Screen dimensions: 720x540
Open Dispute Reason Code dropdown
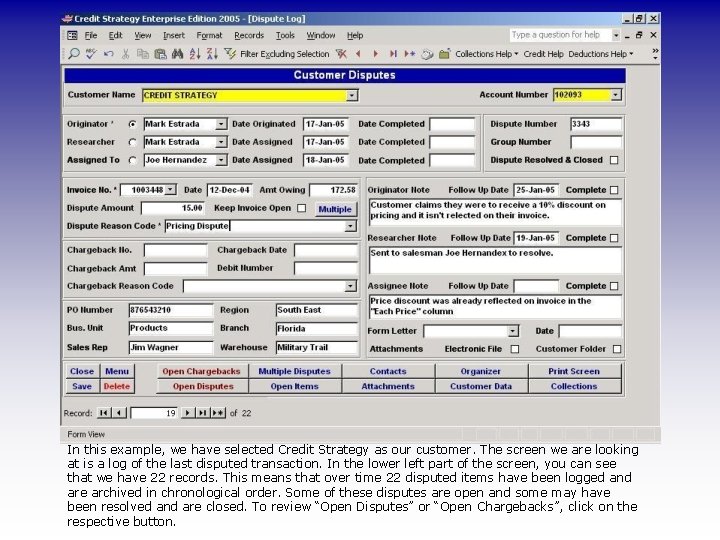[x=350, y=226]
